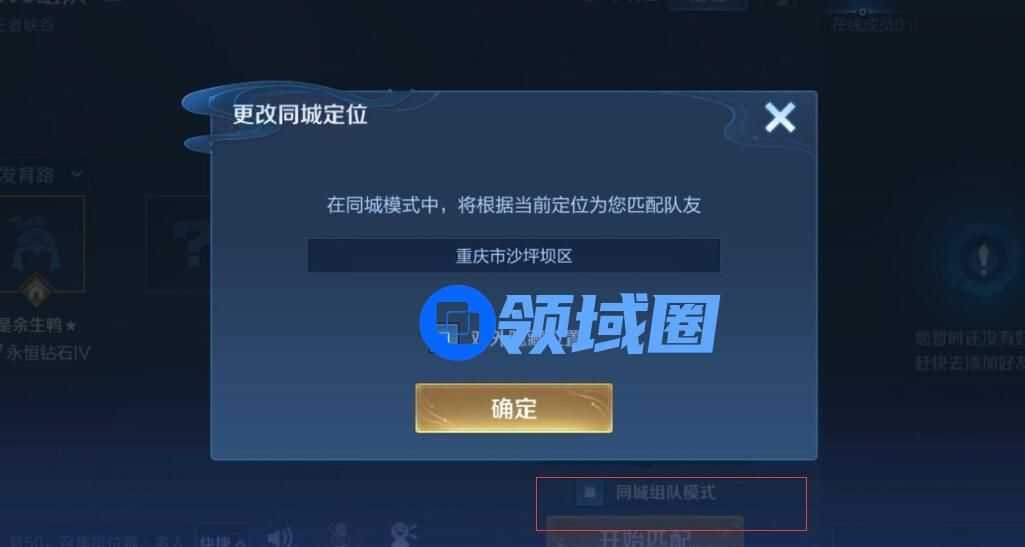Click the 同城组队模式 label text

[x=665, y=493]
